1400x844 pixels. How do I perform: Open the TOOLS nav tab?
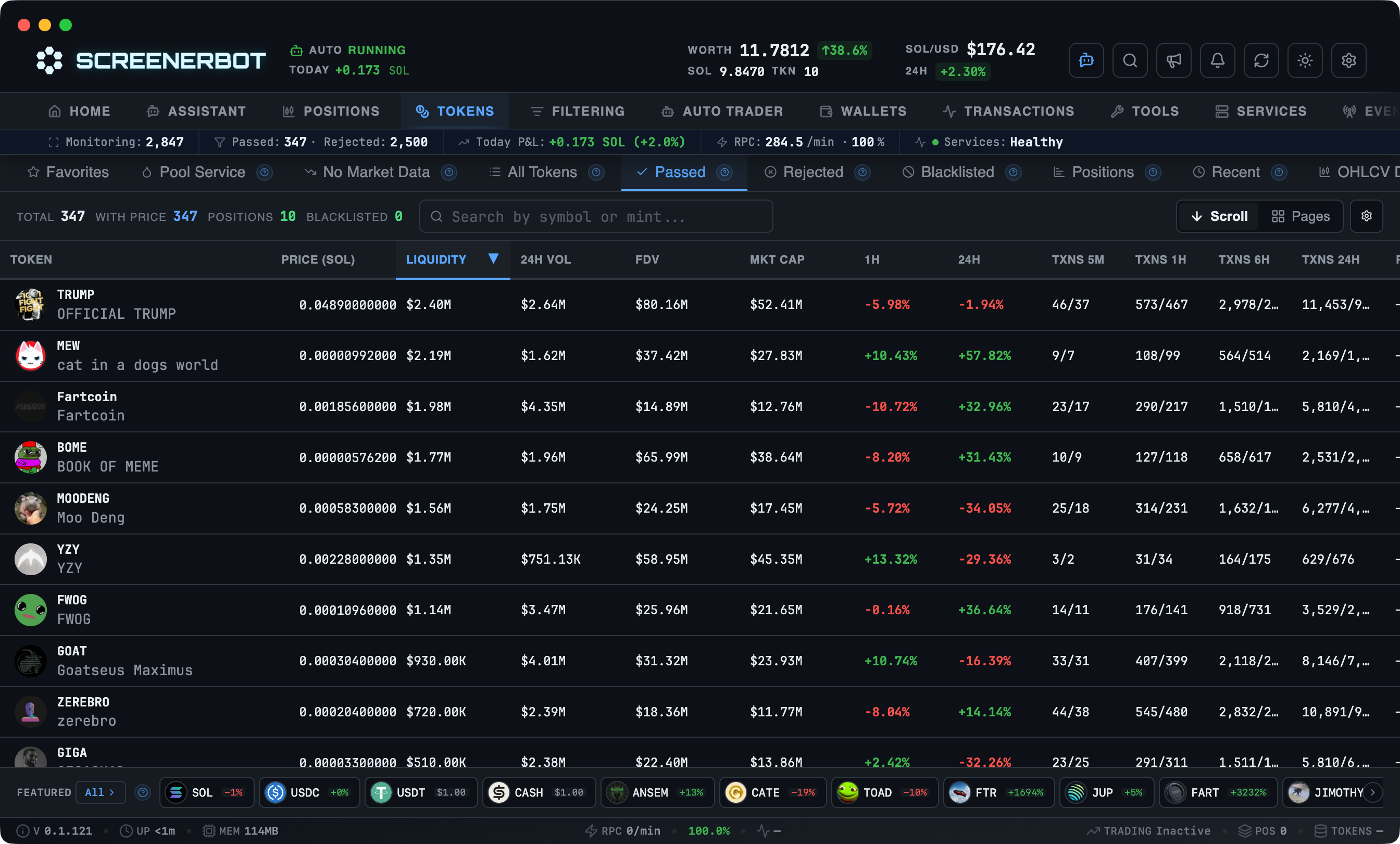pyautogui.click(x=1145, y=111)
